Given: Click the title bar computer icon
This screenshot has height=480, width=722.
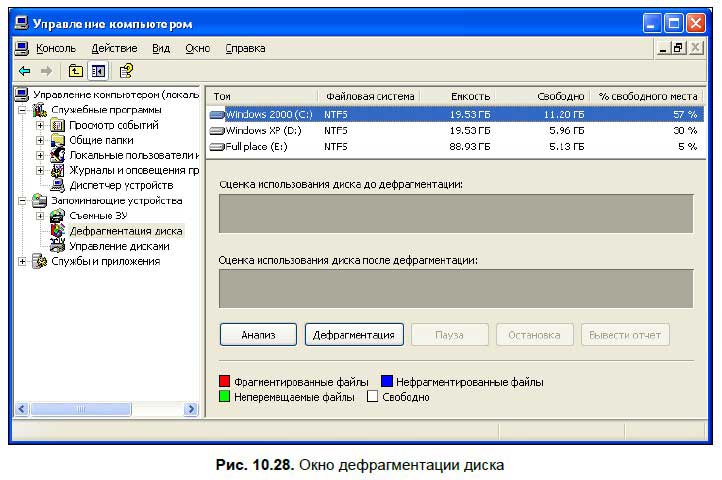Looking at the screenshot, I should pos(21,23).
